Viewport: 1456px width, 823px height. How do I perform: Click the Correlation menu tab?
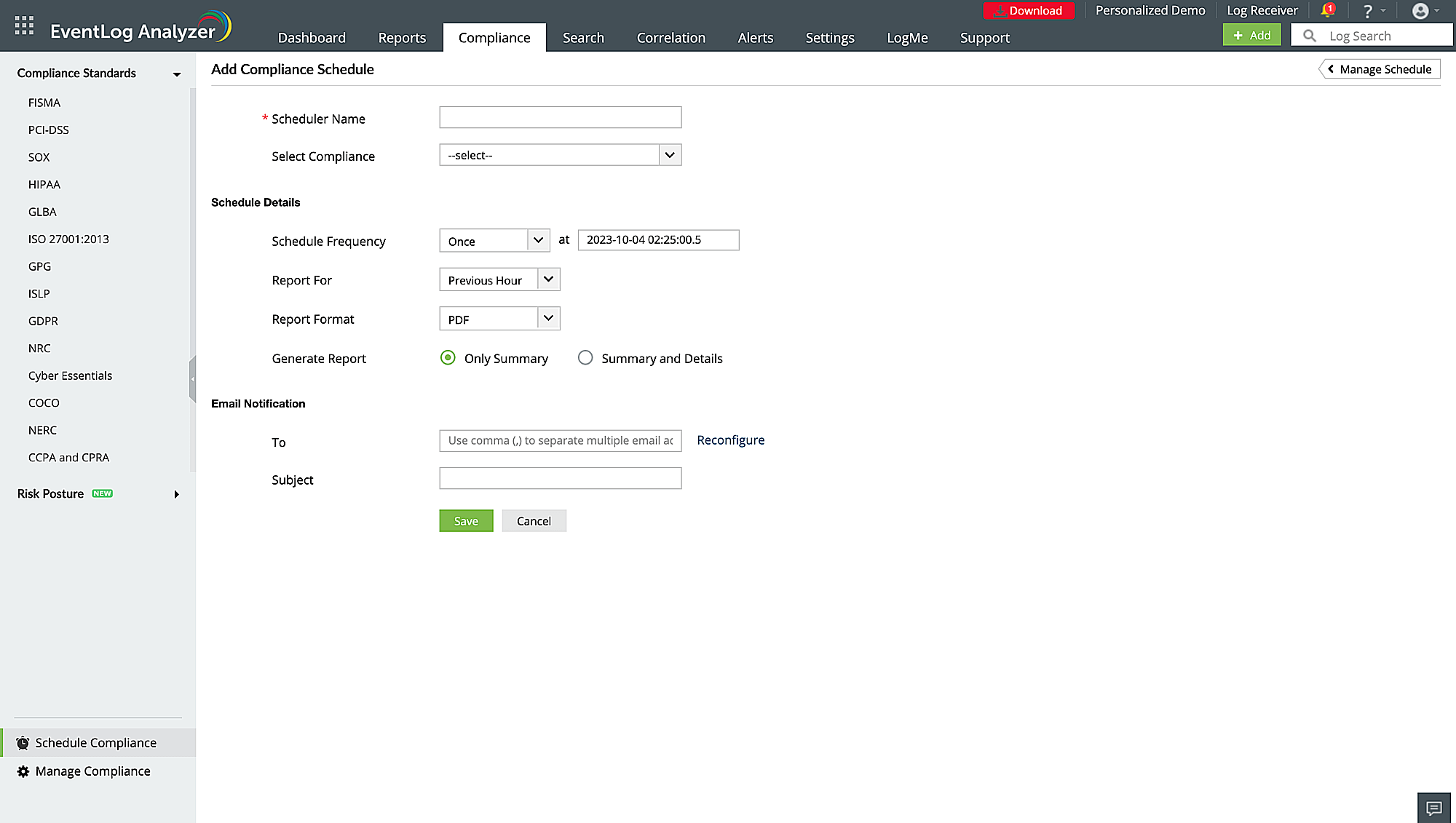(671, 37)
